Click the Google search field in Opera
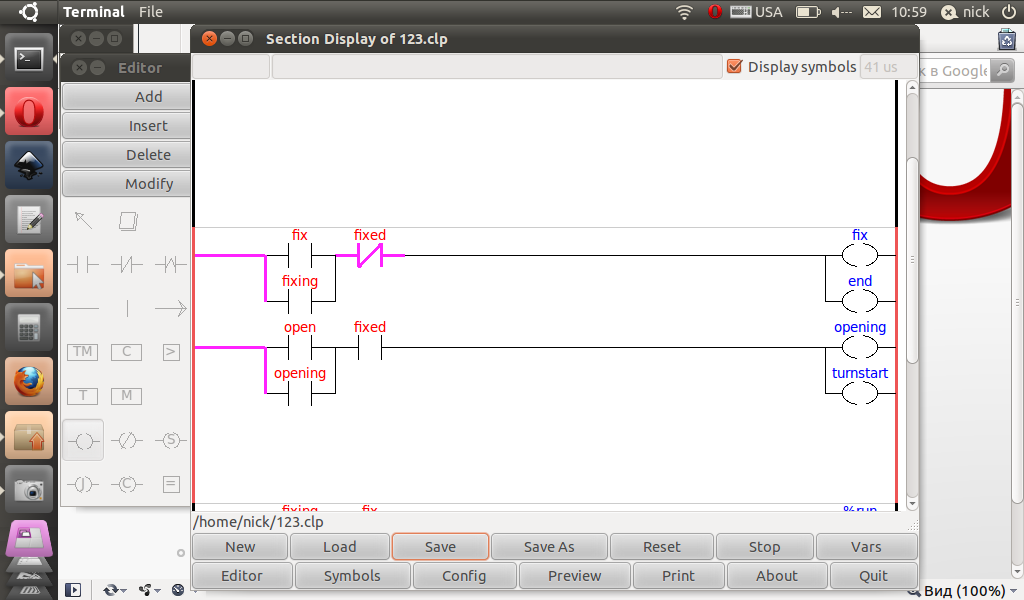This screenshot has width=1024, height=600. click(955, 71)
